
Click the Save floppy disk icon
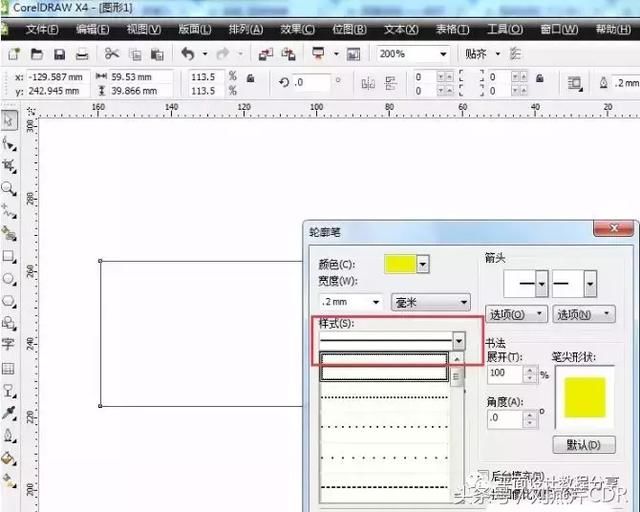click(60, 54)
